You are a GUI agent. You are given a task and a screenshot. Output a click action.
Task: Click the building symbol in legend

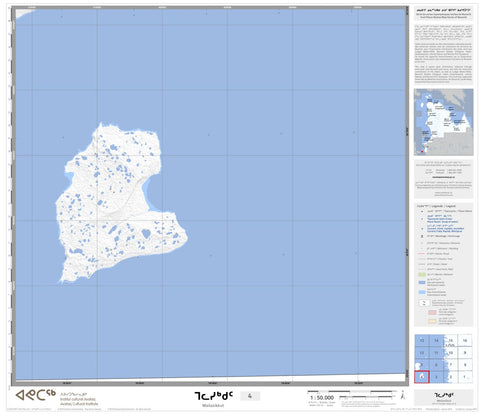[422, 236]
